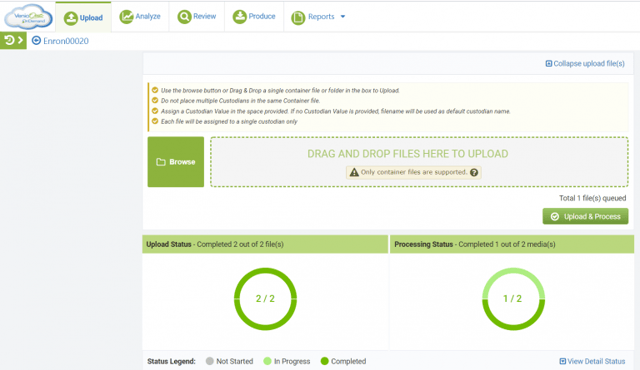Image resolution: width=640 pixels, height=370 pixels.
Task: Click the Status Legend label
Action: 171,361
